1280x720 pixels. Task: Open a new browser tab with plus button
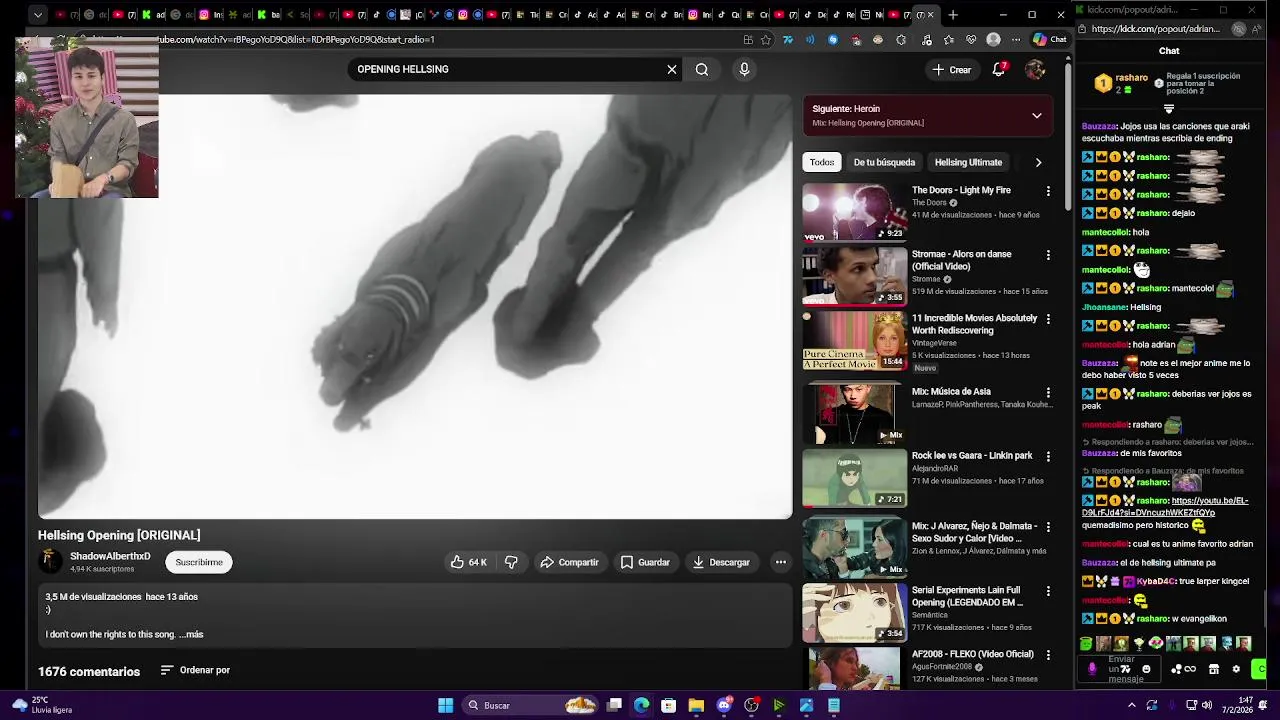tap(953, 15)
